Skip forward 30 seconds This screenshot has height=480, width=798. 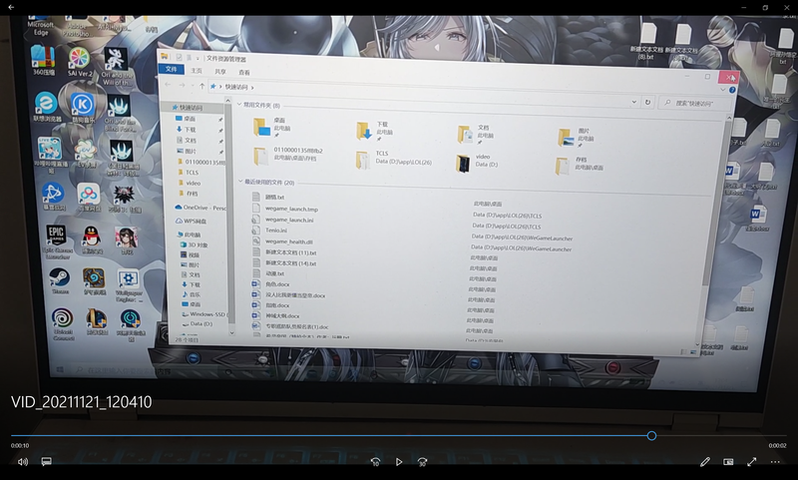pos(422,462)
